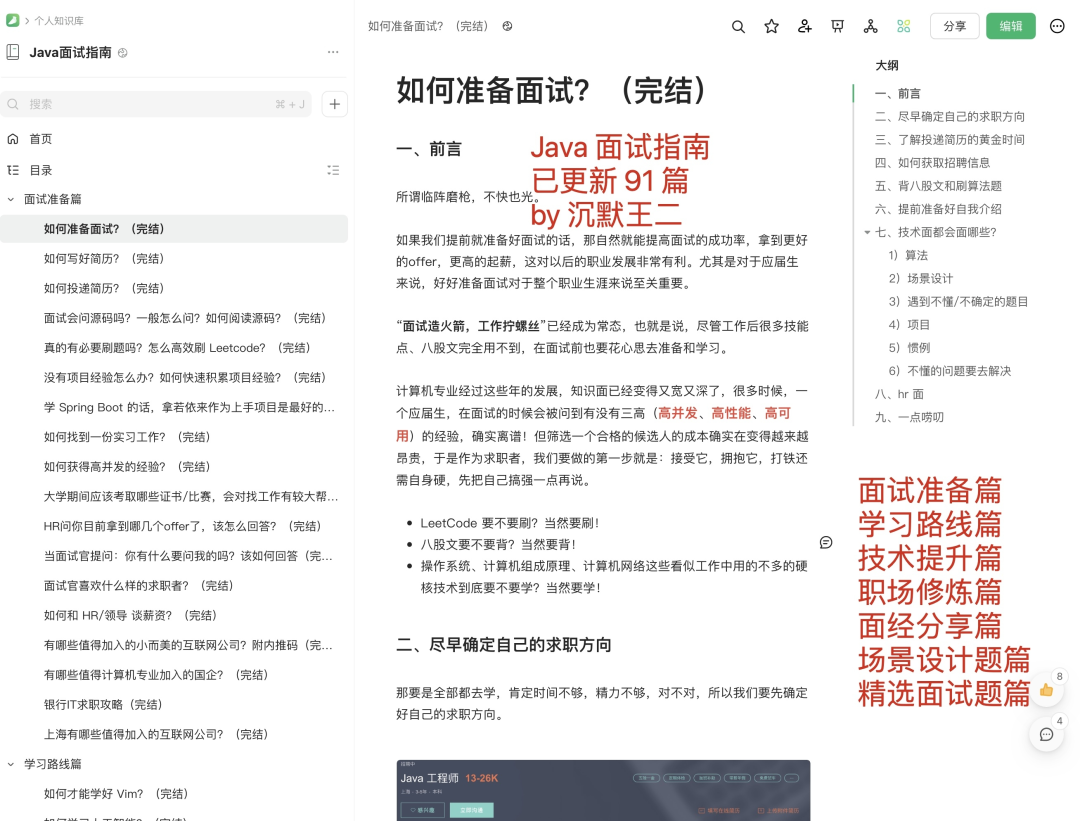
Task: Click the 分享 share button
Action: tap(955, 26)
